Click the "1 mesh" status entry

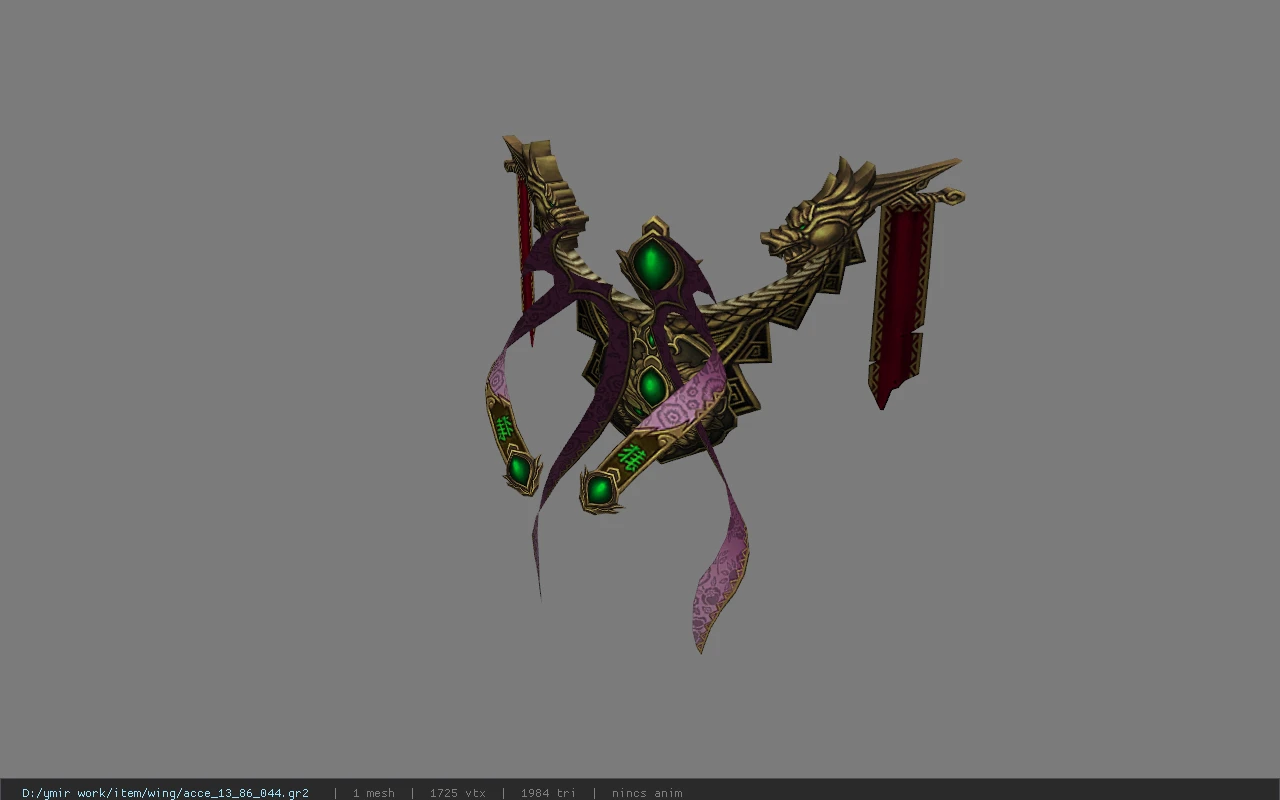373,793
